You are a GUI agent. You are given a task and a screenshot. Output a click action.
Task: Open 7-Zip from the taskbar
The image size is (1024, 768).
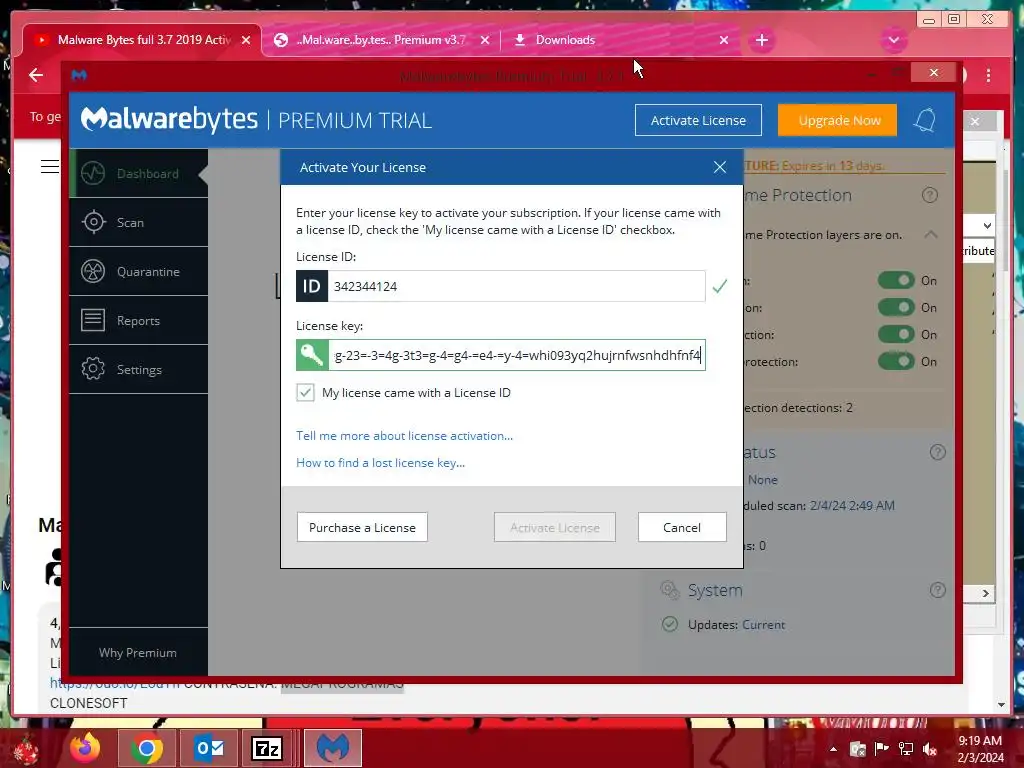pos(266,748)
